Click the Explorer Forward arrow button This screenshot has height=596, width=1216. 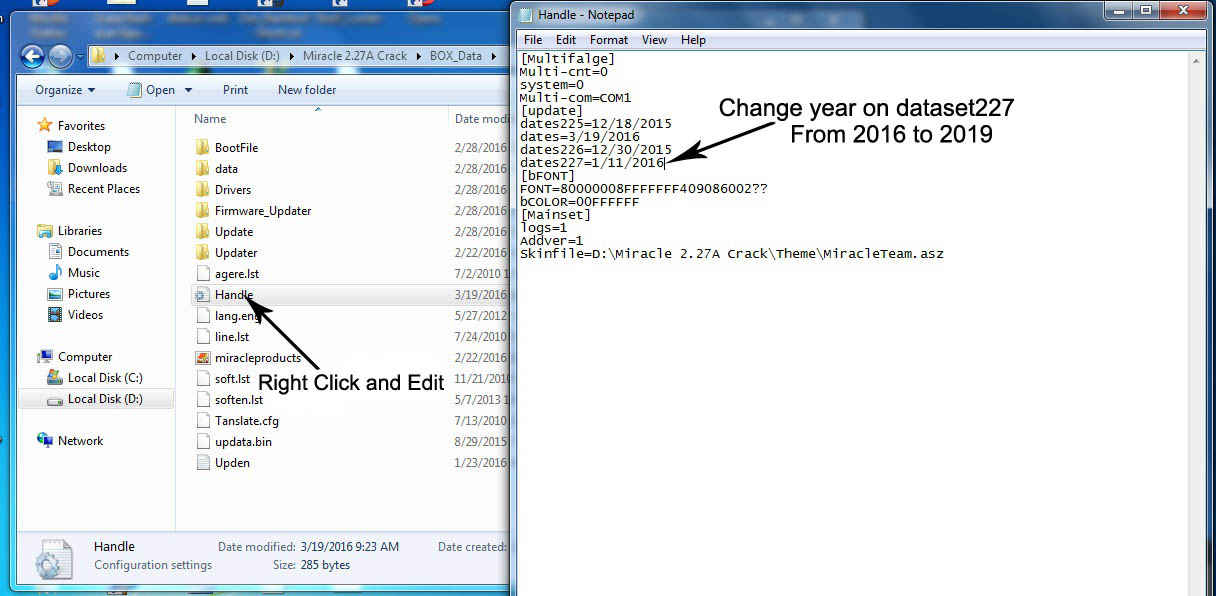pos(60,56)
